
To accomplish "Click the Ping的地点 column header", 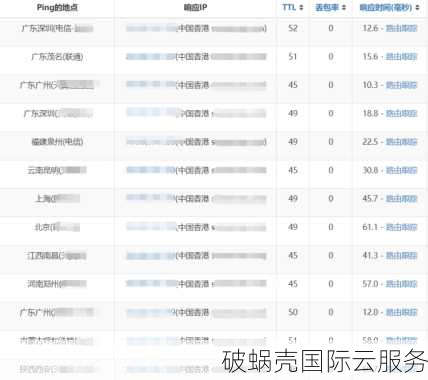I will click(57, 7).
